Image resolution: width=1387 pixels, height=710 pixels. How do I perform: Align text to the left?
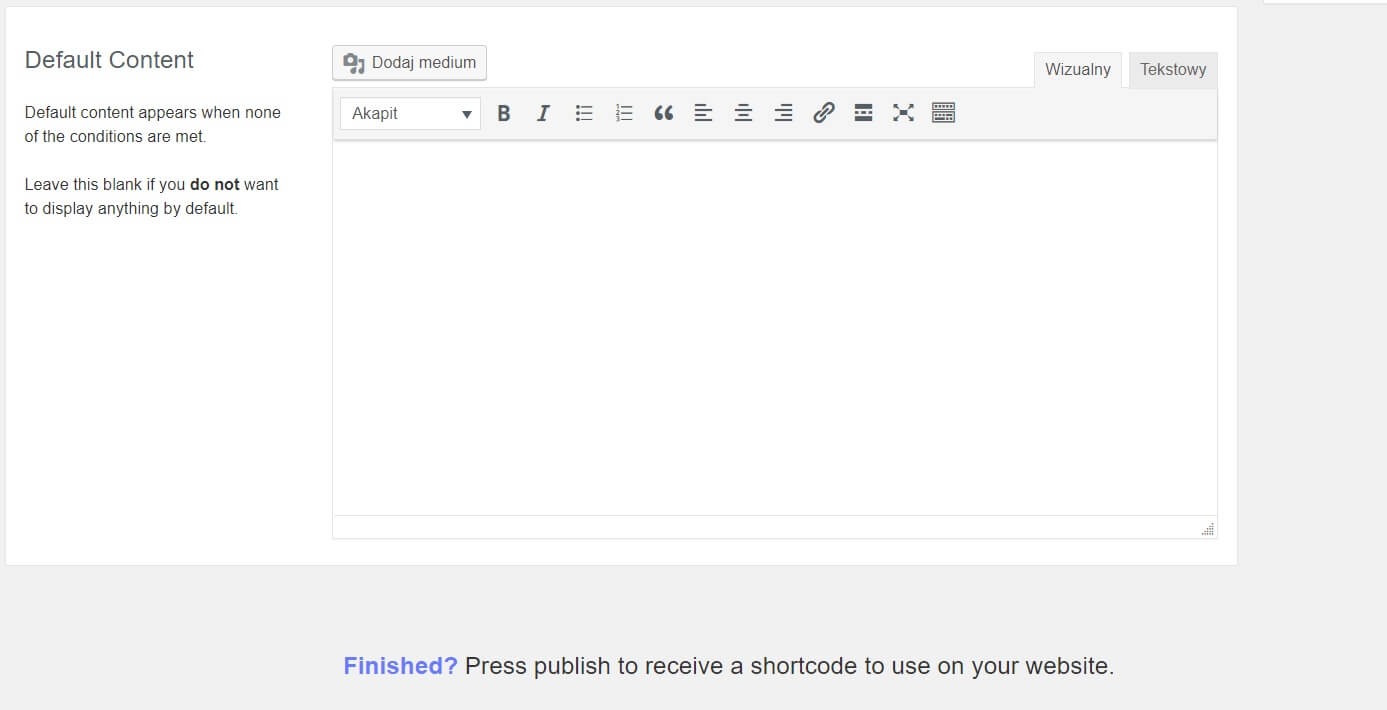point(703,112)
